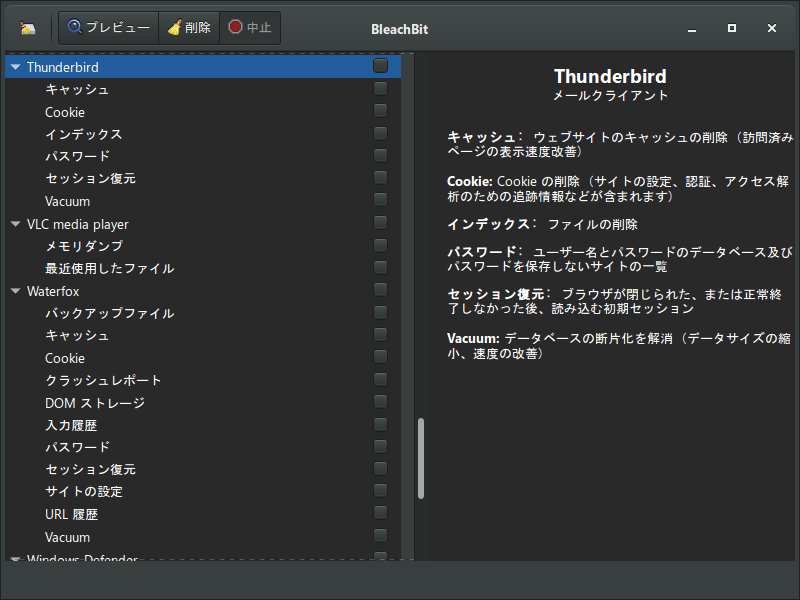This screenshot has height=600, width=800.
Task: Select キャッシュ under Thunderbird
Action: coord(203,89)
